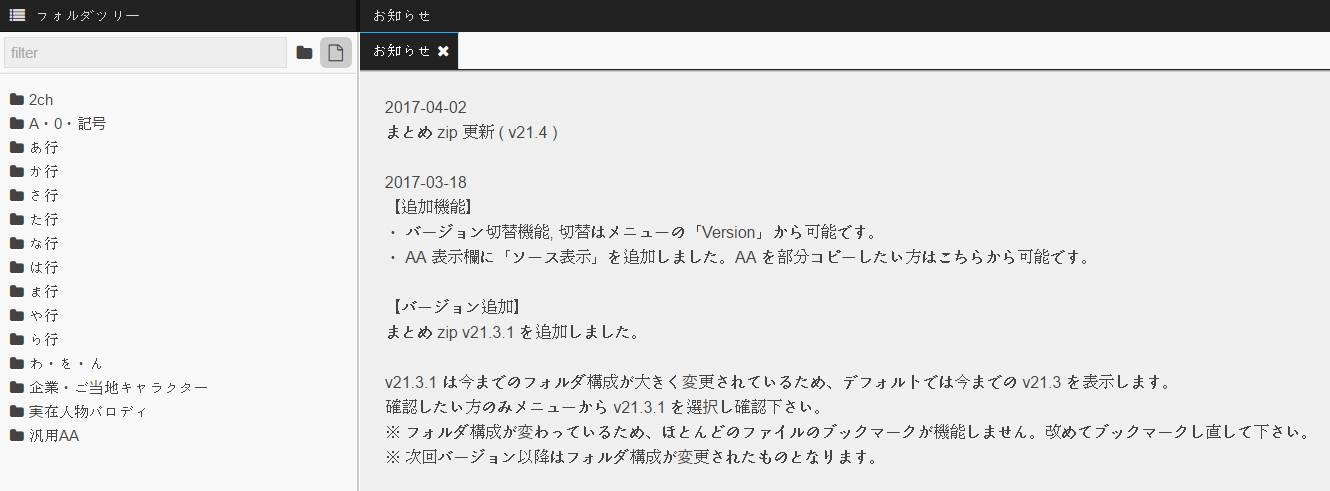Click the ら行 folder icon
This screenshot has height=491, width=1330.
pos(17,339)
